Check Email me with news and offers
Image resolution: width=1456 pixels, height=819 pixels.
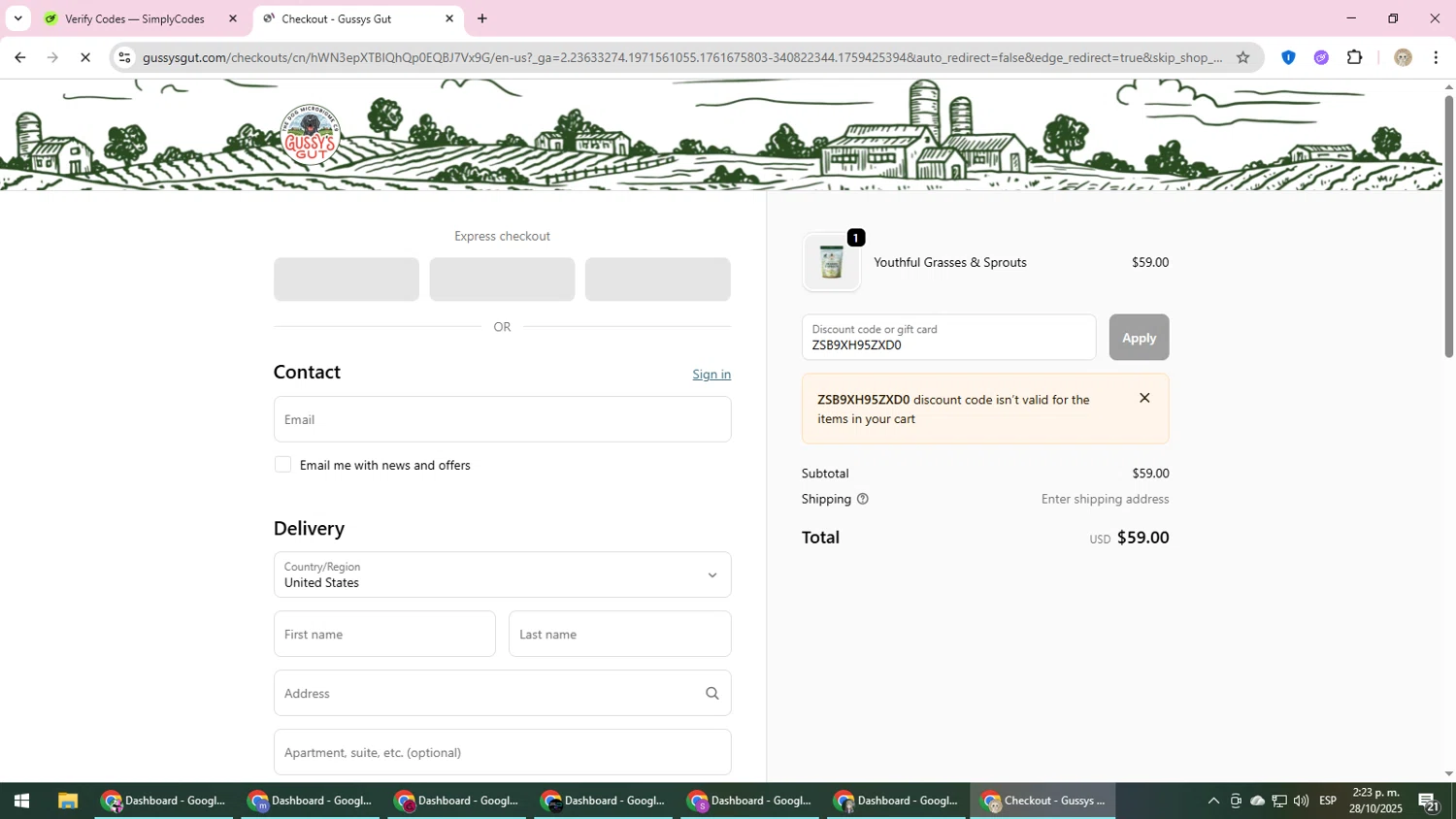[282, 465]
